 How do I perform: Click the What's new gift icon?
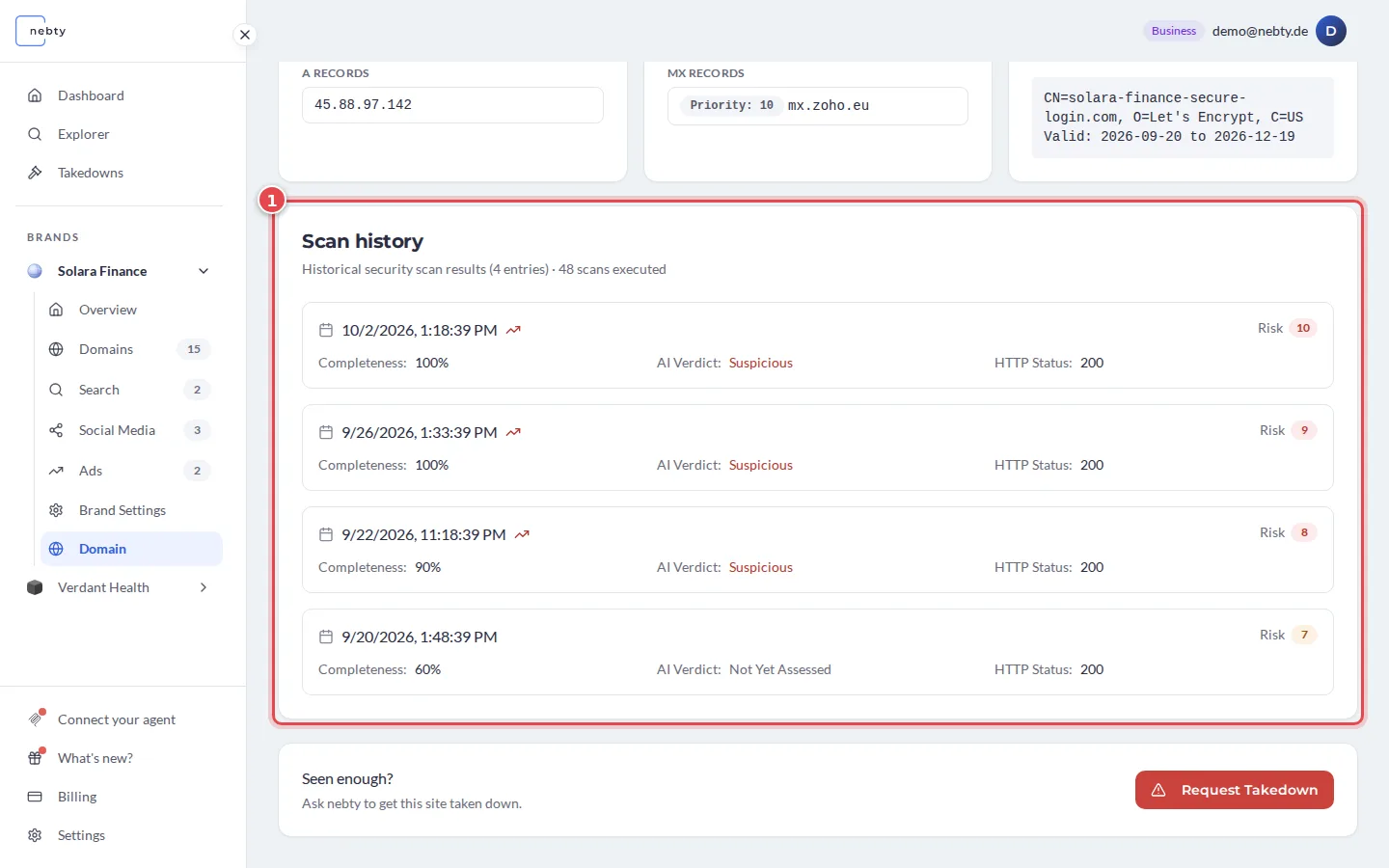[36, 757]
